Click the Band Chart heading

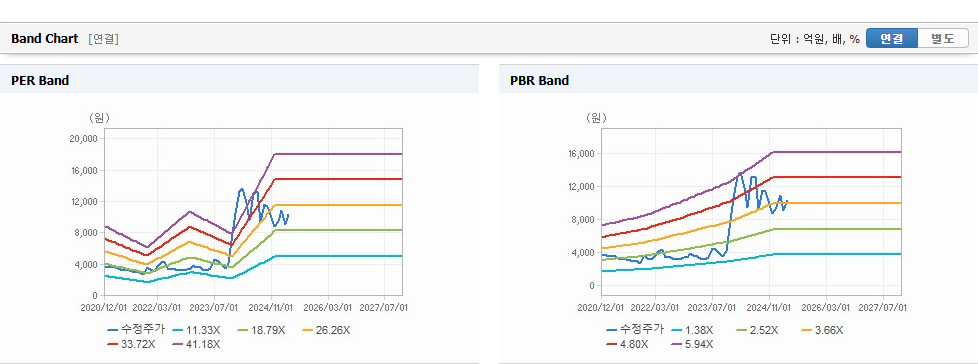(44, 39)
